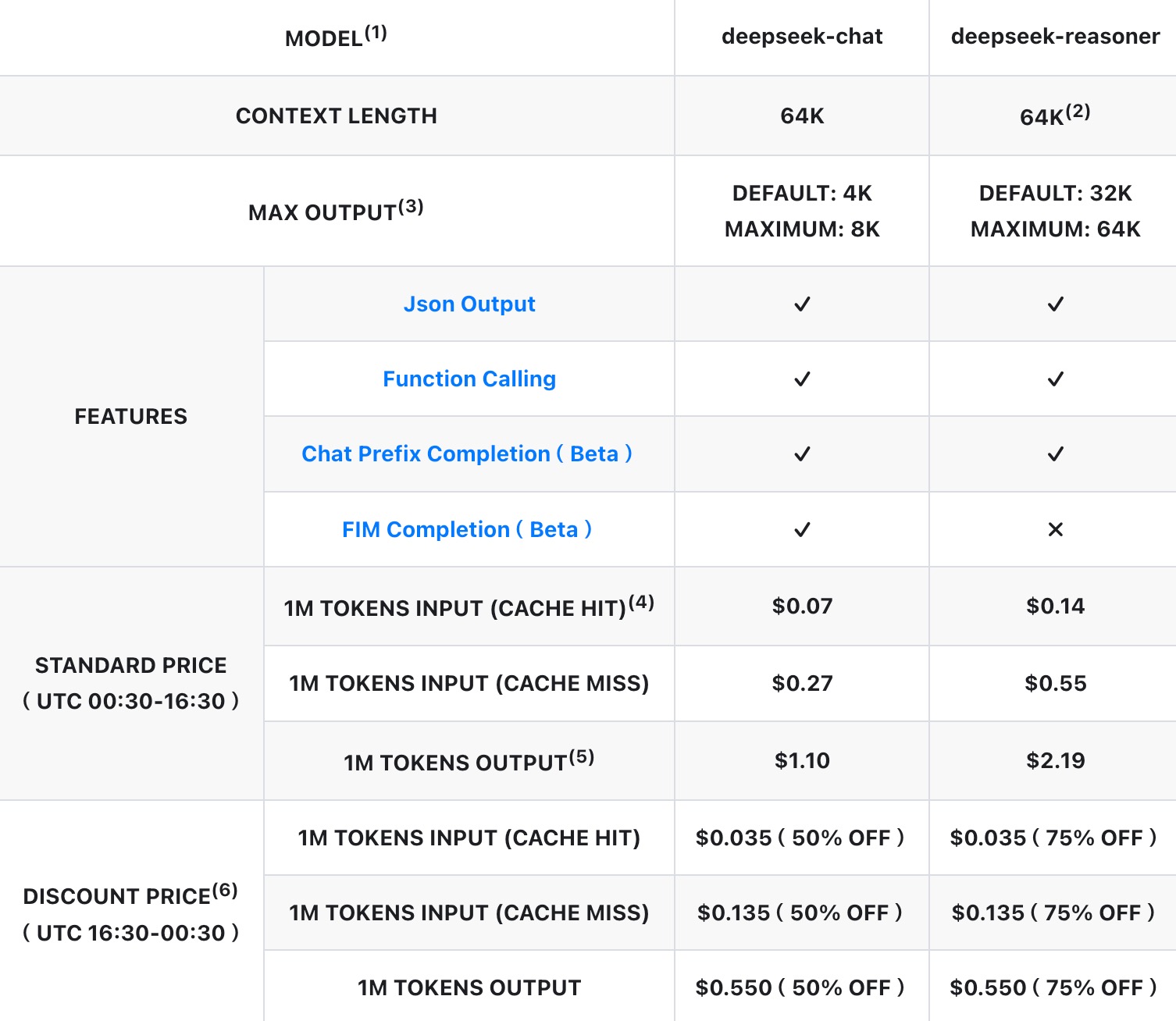Click deepseek-chat's Chat Prefix Completion checkmark
1176x1021 pixels.
[x=802, y=454]
